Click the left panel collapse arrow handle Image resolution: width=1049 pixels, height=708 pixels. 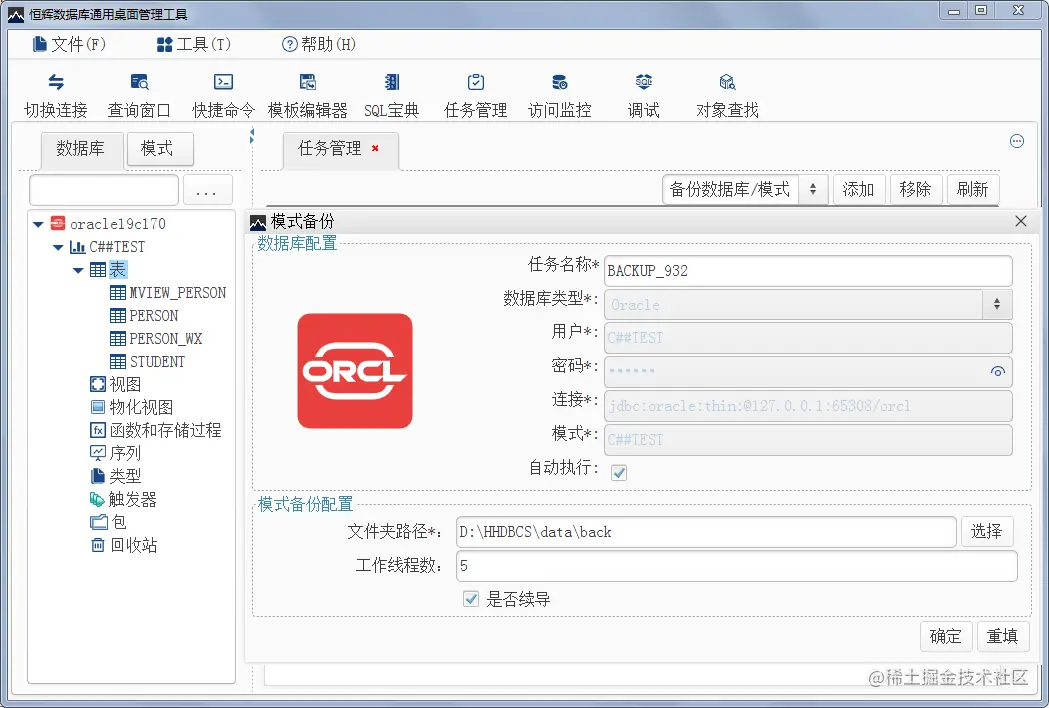[252, 136]
